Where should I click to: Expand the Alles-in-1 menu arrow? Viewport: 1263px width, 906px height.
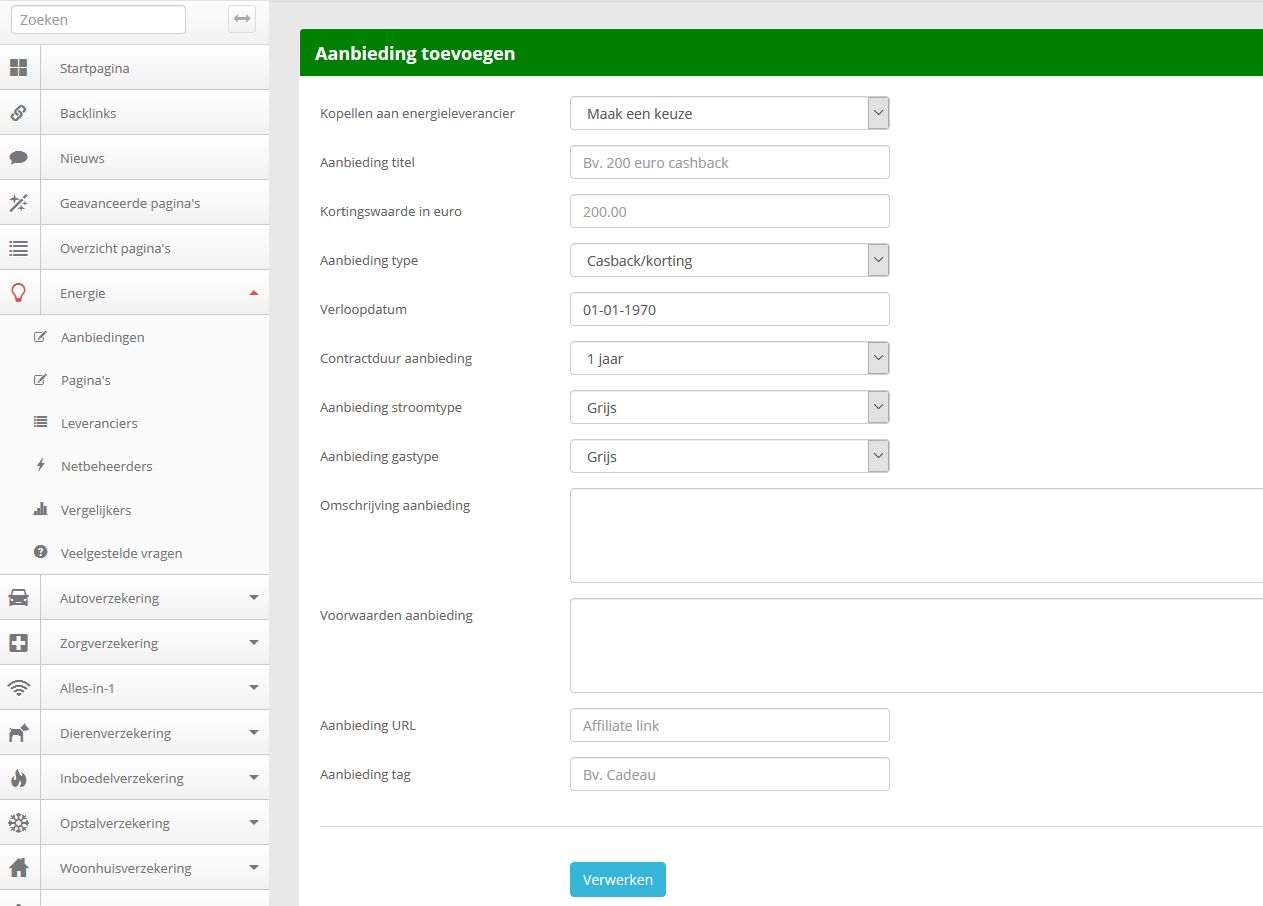253,688
